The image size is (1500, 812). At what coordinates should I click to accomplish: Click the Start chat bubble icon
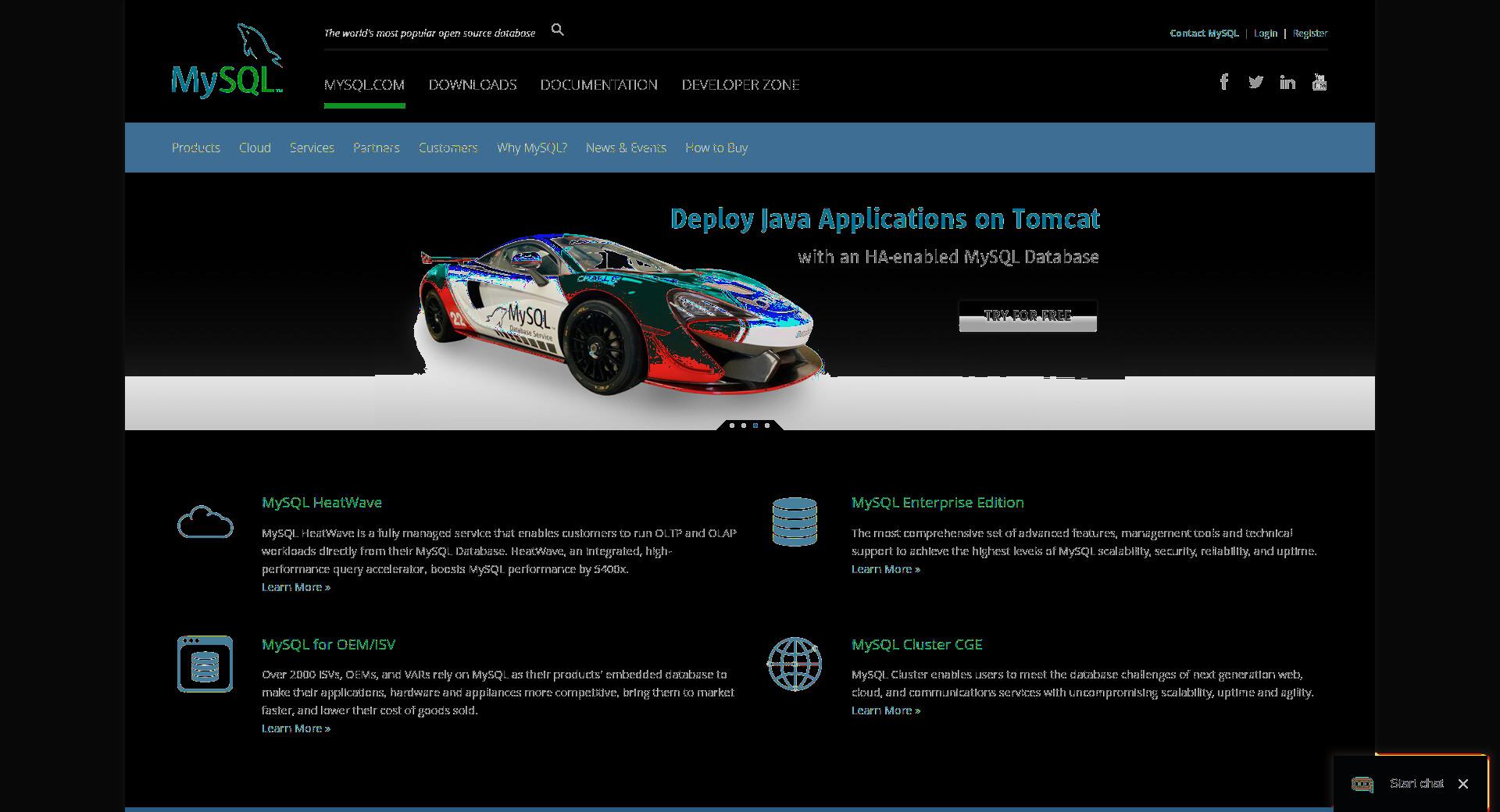[x=1362, y=784]
